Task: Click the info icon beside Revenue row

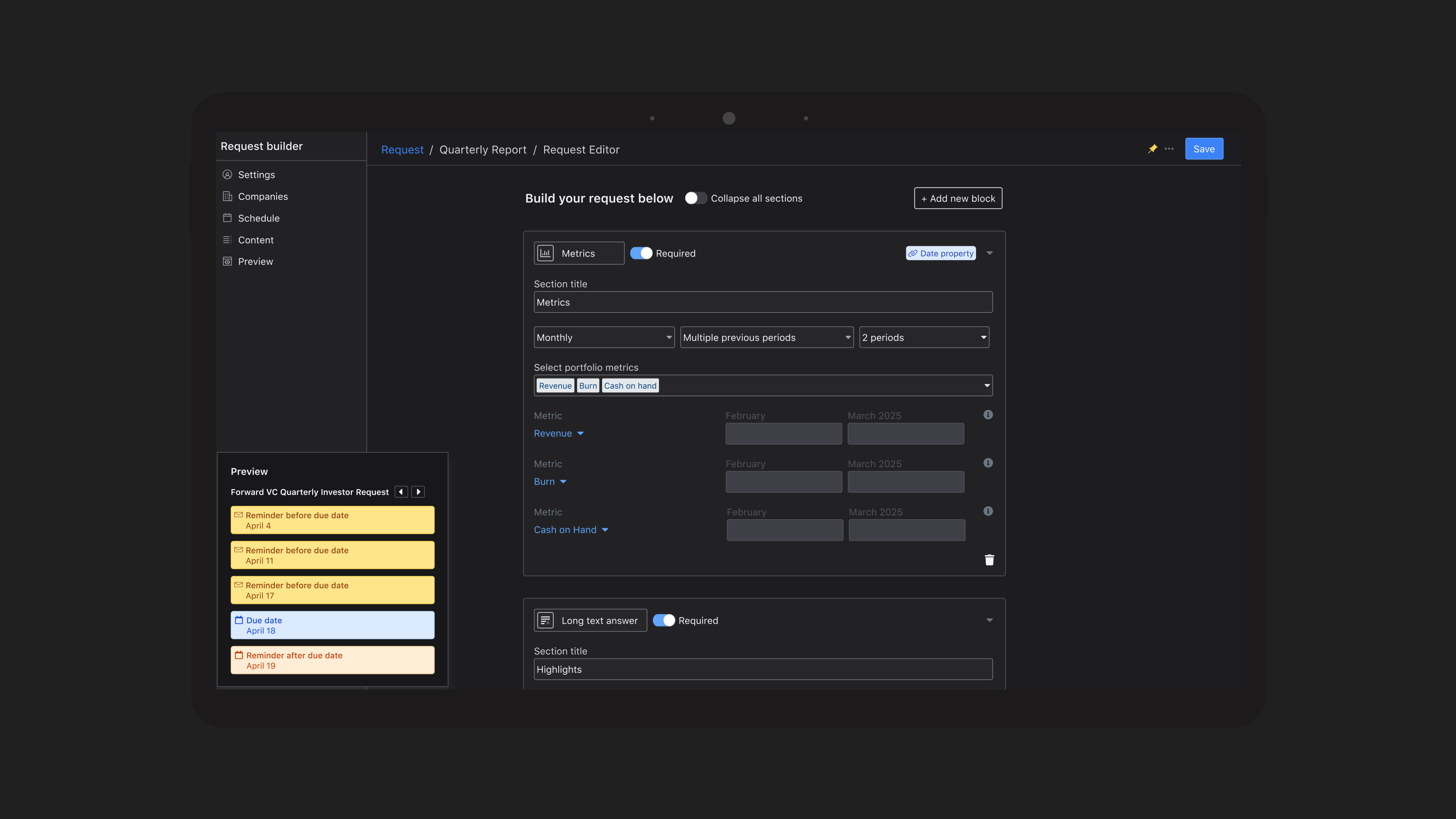Action: [988, 415]
